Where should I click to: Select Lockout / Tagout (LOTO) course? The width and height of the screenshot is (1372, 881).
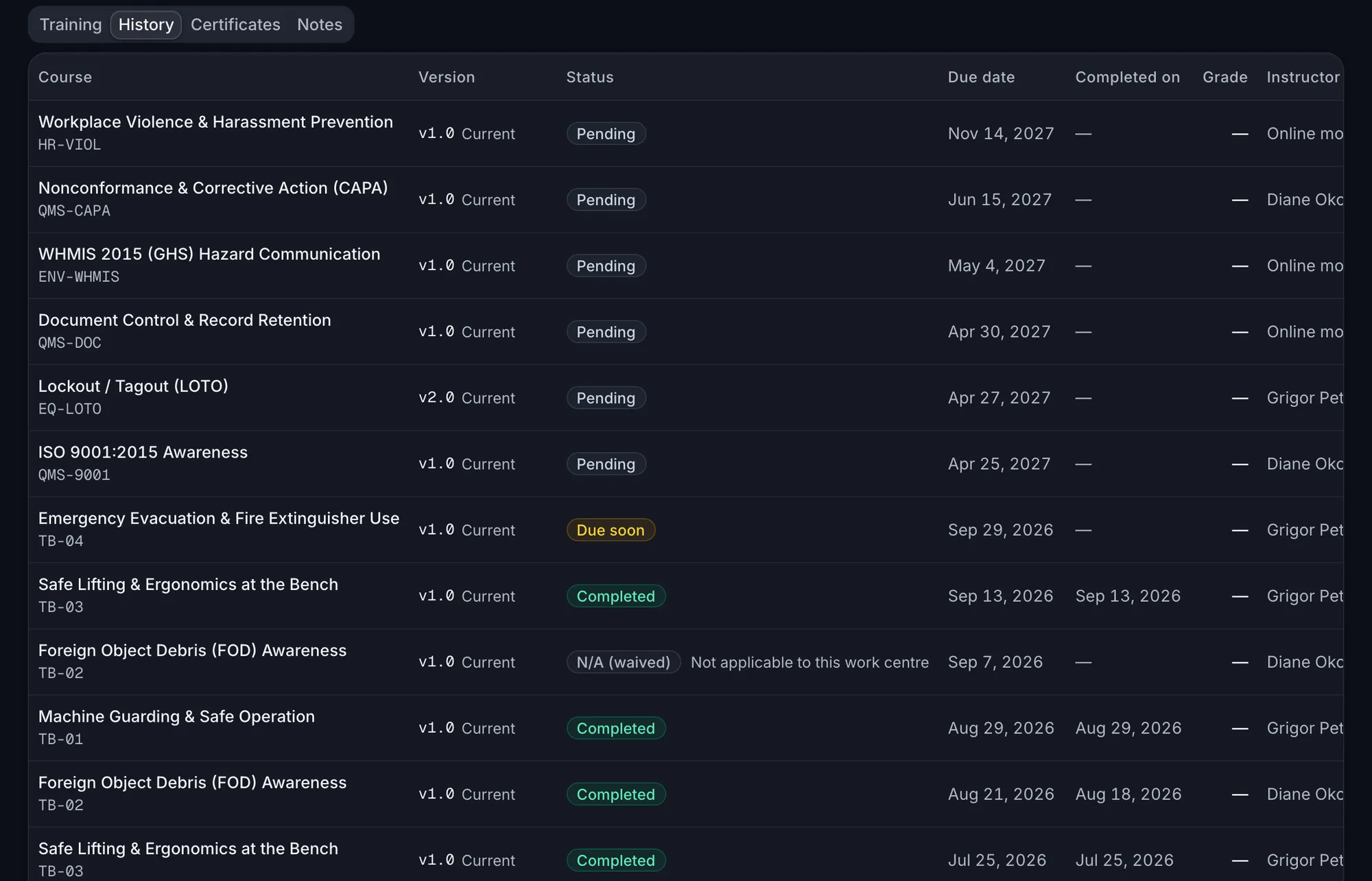point(133,386)
